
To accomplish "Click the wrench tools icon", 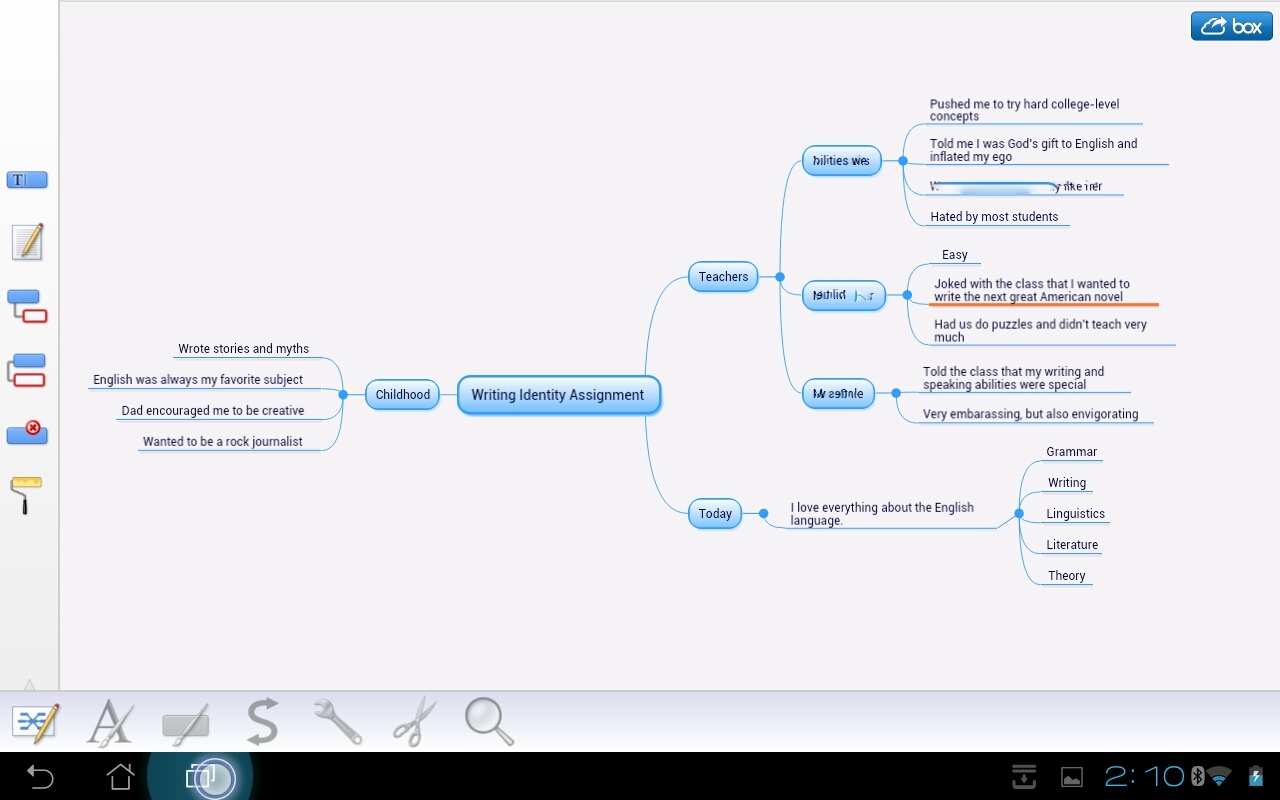I will tap(337, 721).
